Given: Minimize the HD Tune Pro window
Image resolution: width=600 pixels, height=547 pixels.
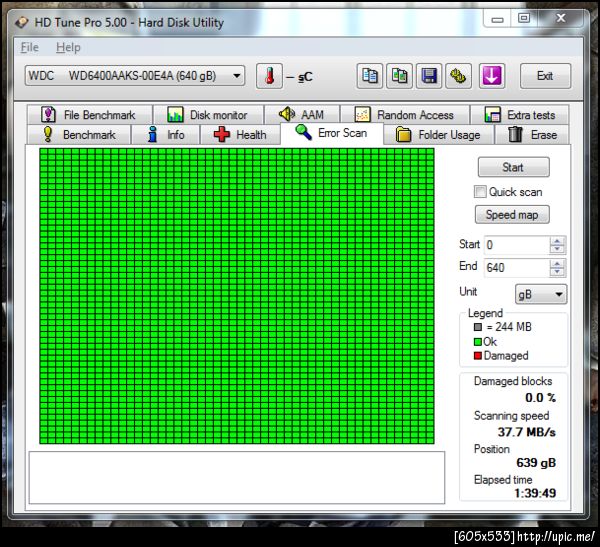Looking at the screenshot, I should click(x=497, y=19).
